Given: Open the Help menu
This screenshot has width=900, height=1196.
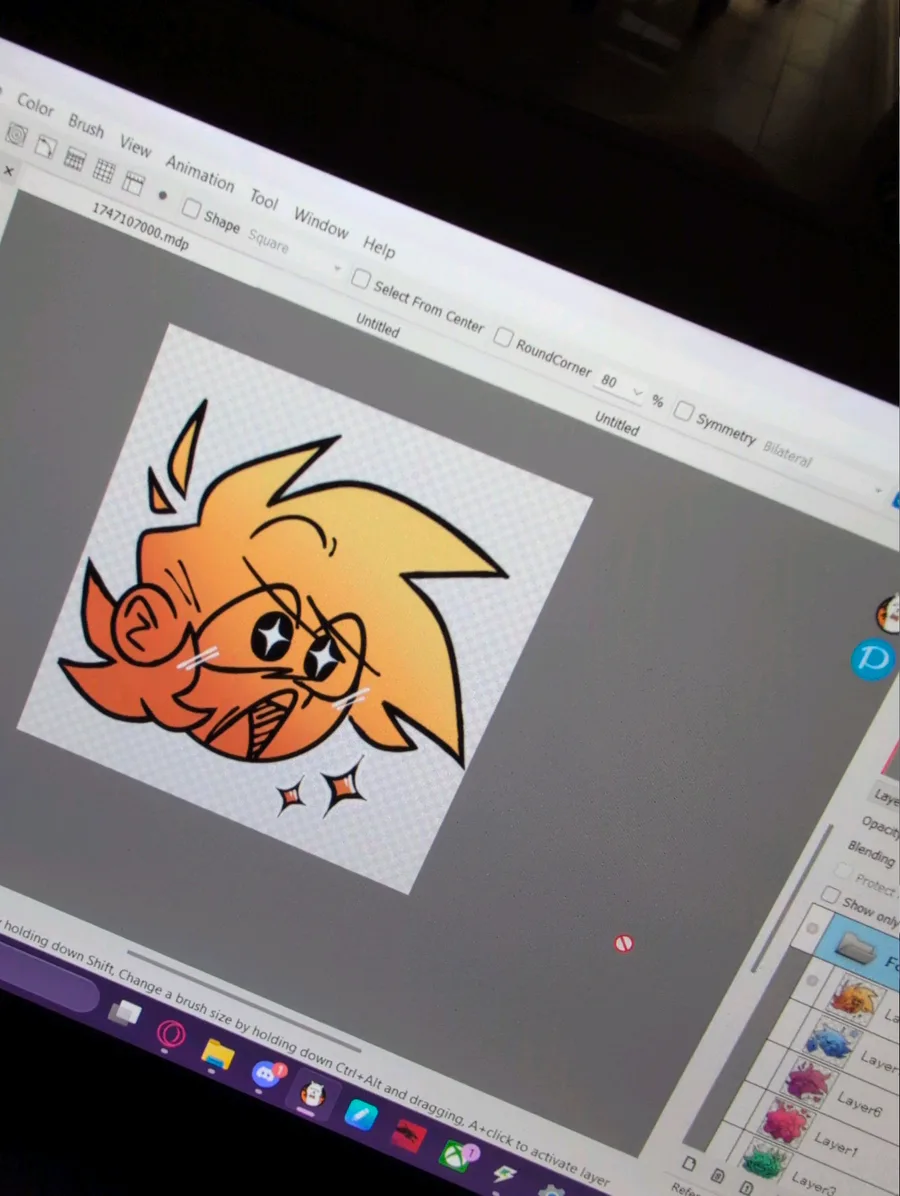Looking at the screenshot, I should click(378, 246).
